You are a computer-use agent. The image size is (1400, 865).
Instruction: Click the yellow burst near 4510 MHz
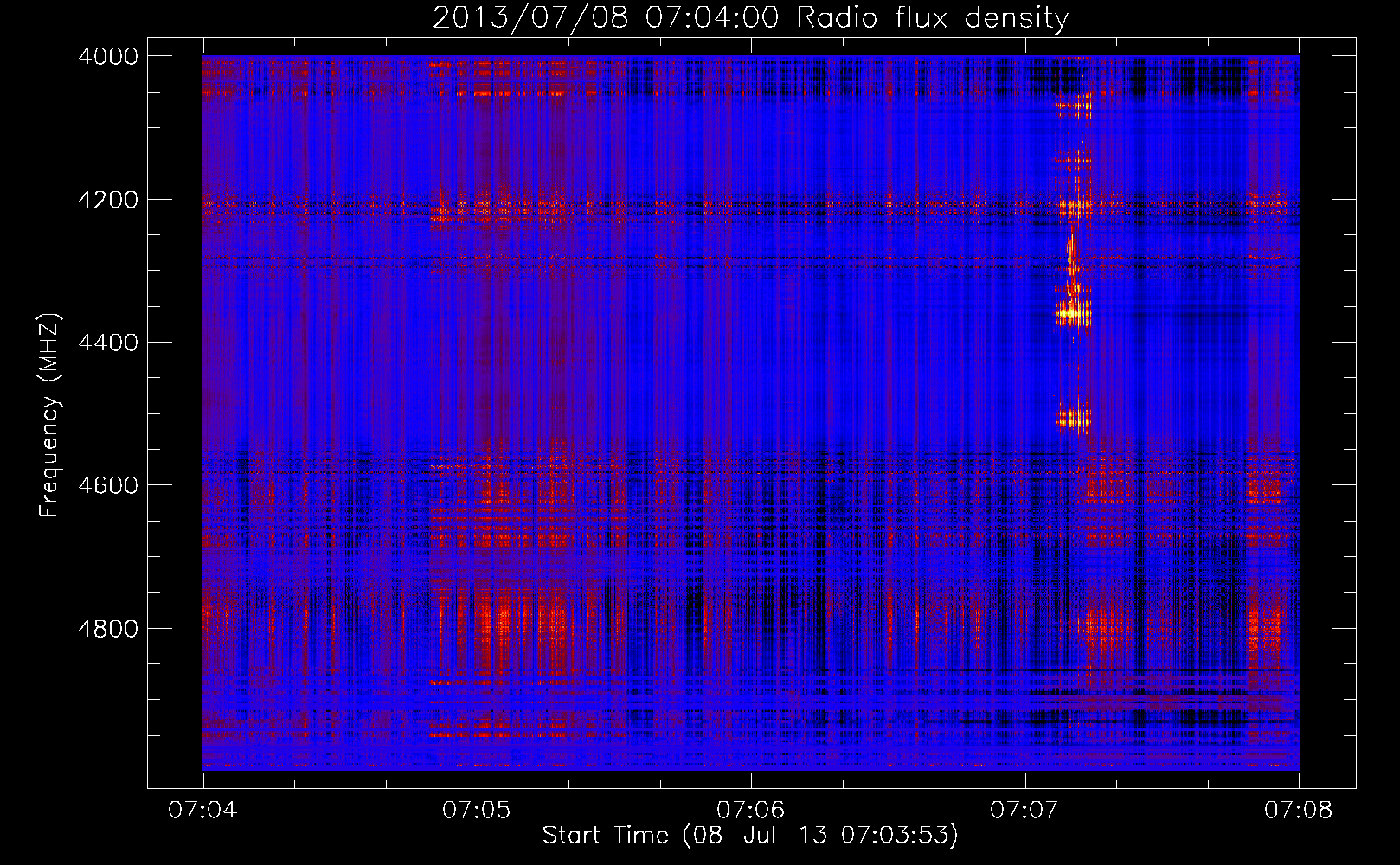click(x=1072, y=419)
